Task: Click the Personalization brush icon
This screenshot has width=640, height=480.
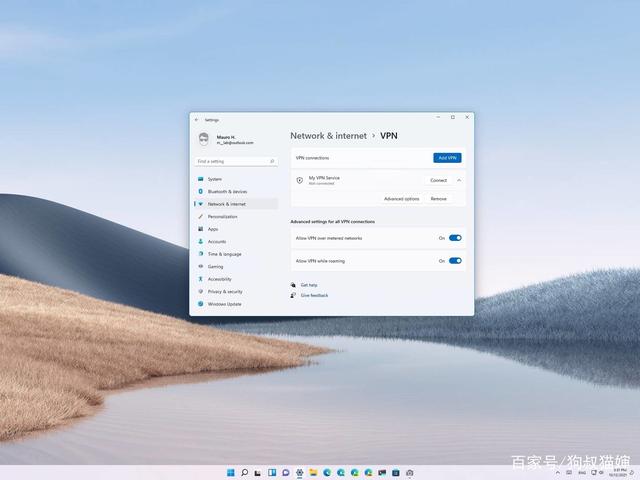Action: (200, 216)
